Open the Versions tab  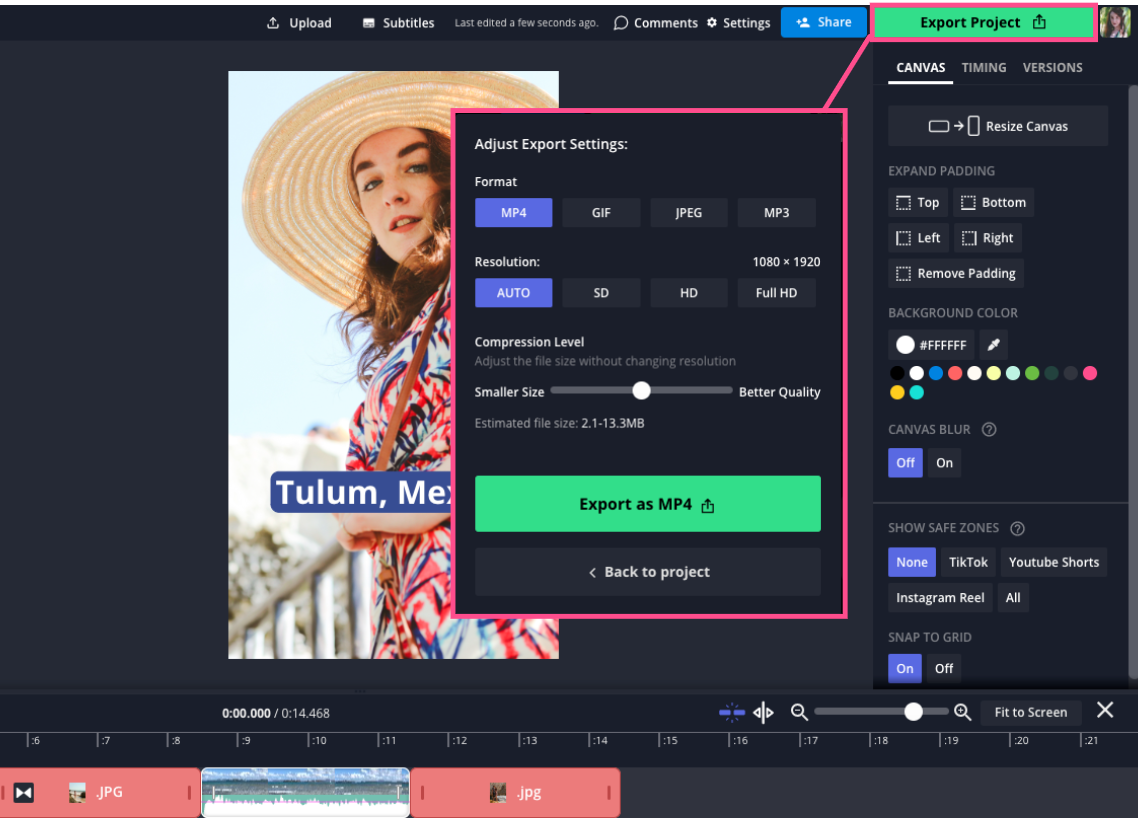coord(1052,68)
